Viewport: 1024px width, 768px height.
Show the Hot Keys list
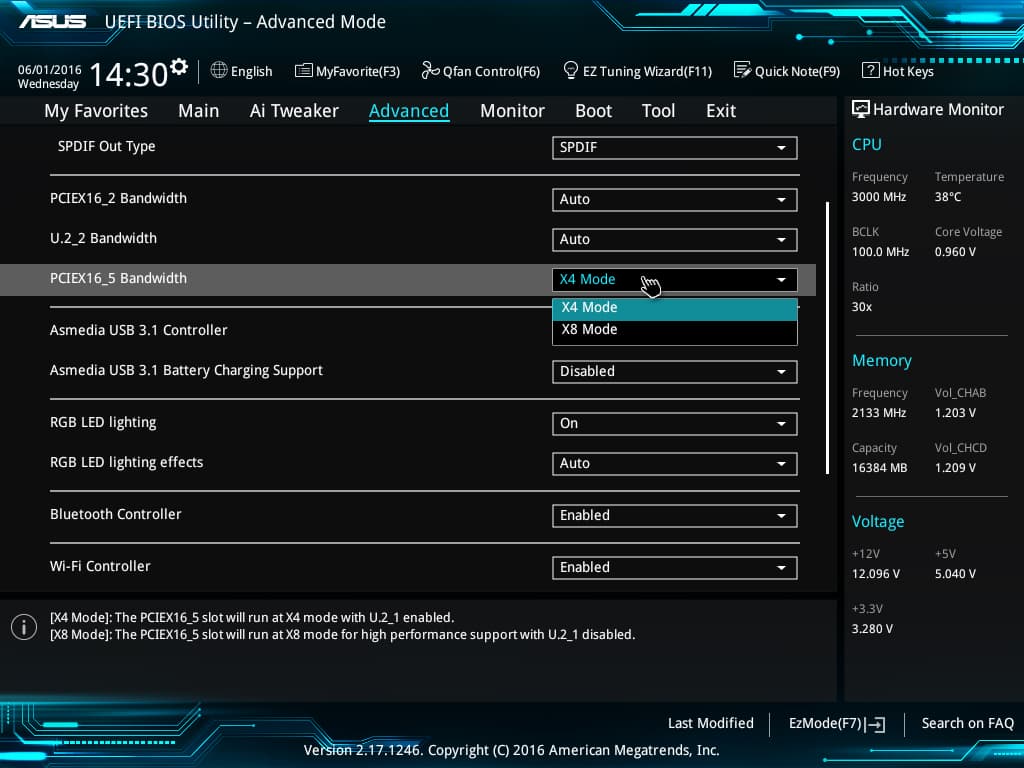click(x=898, y=71)
